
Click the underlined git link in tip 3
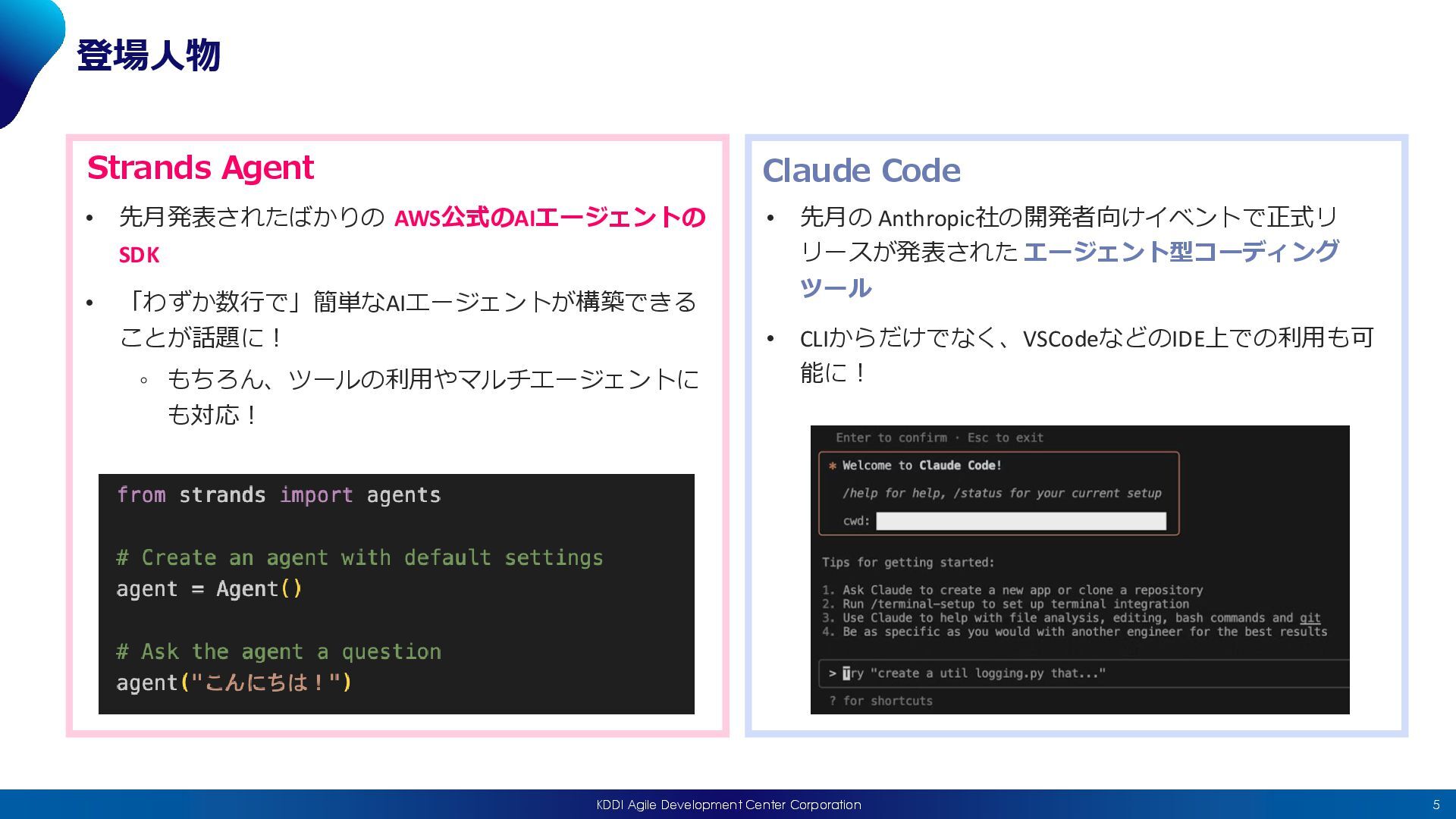(1310, 618)
